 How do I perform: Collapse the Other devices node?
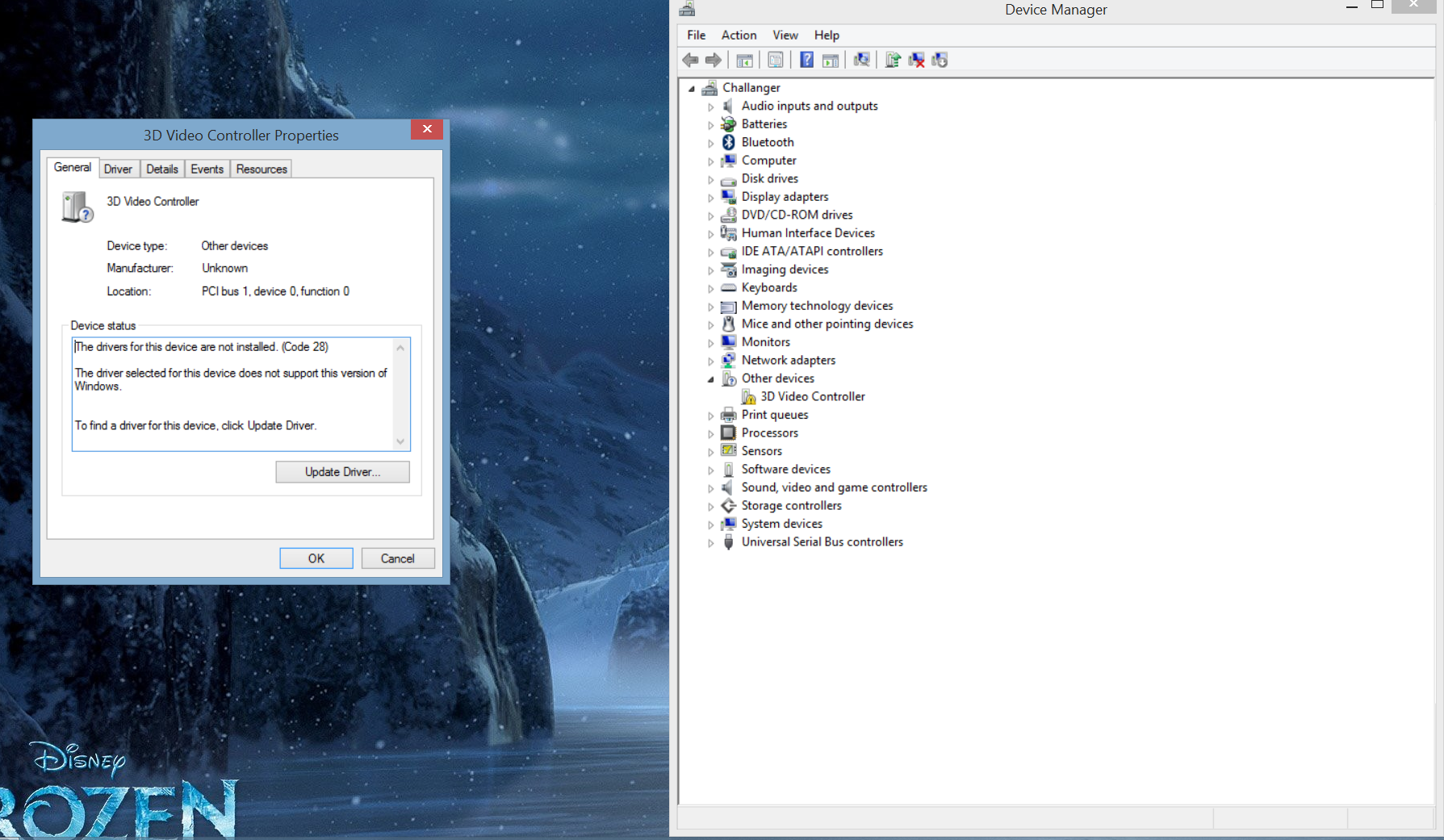711,379
